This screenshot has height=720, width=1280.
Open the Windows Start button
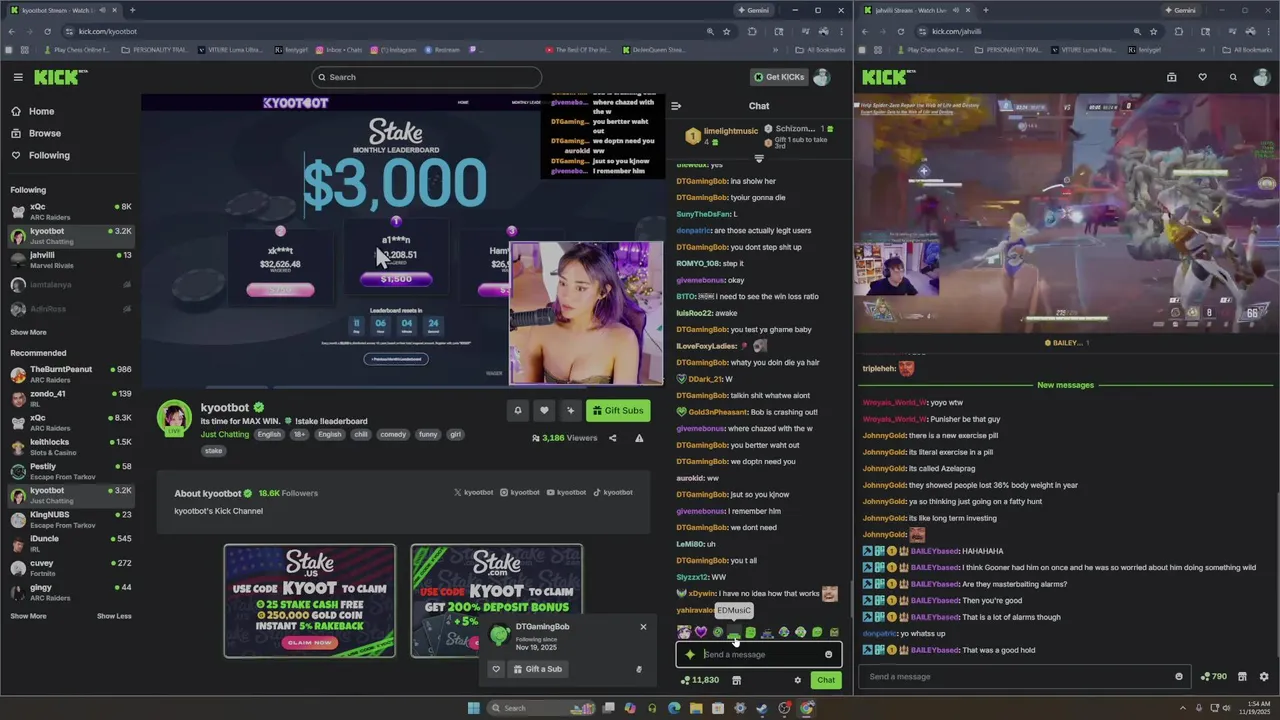click(x=473, y=708)
